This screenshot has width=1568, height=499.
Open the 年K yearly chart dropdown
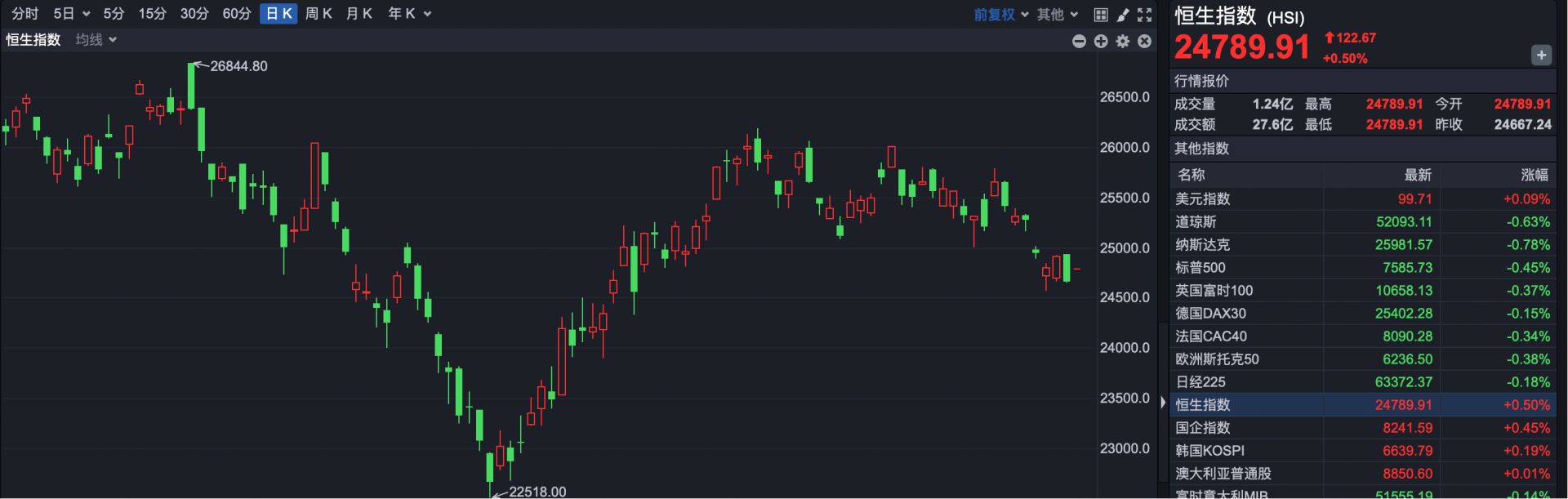coord(409,14)
